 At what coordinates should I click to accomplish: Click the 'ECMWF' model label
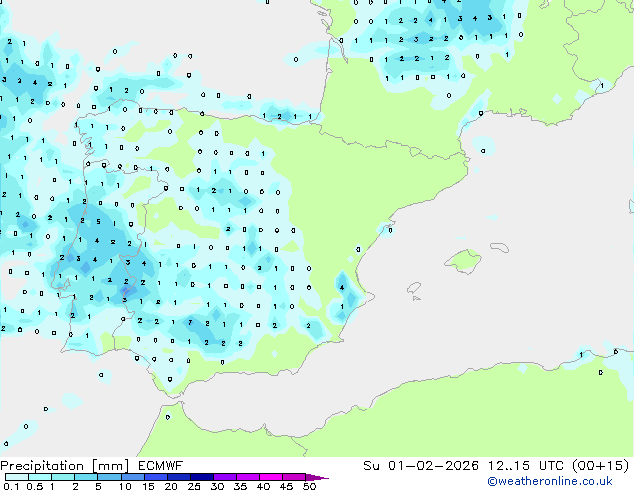point(161,466)
